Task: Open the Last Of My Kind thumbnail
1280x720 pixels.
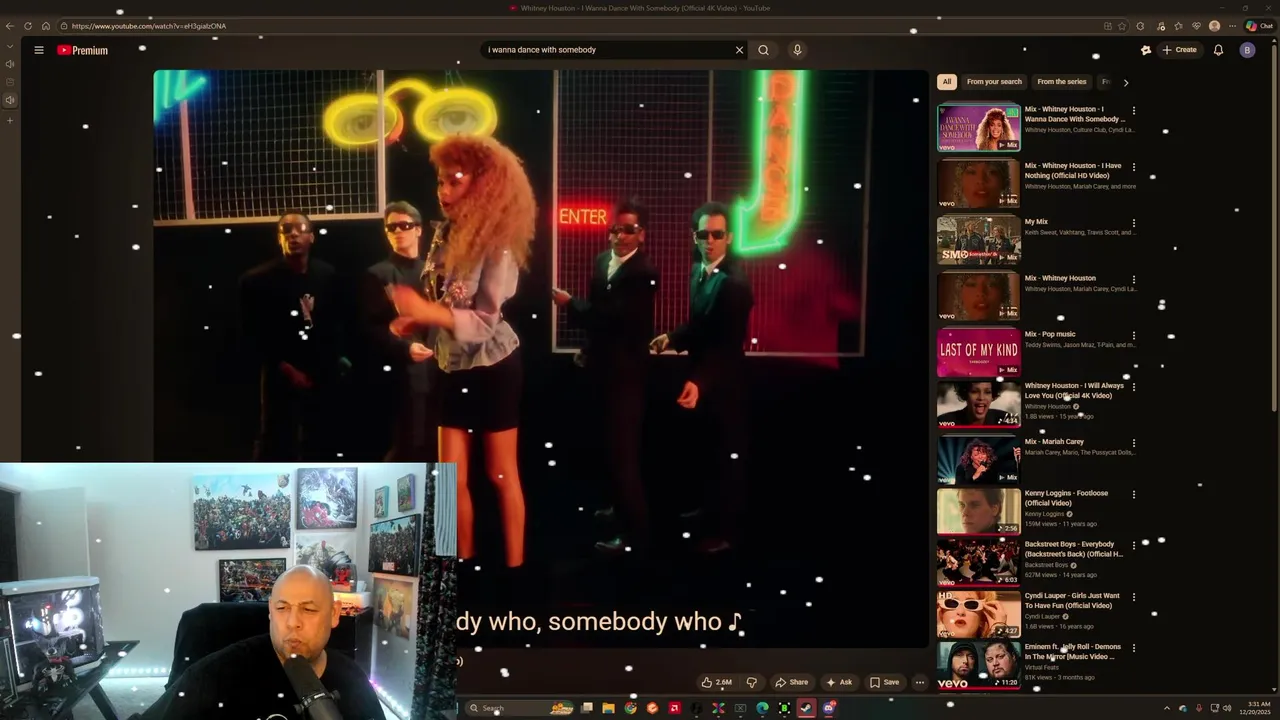Action: pyautogui.click(x=979, y=352)
